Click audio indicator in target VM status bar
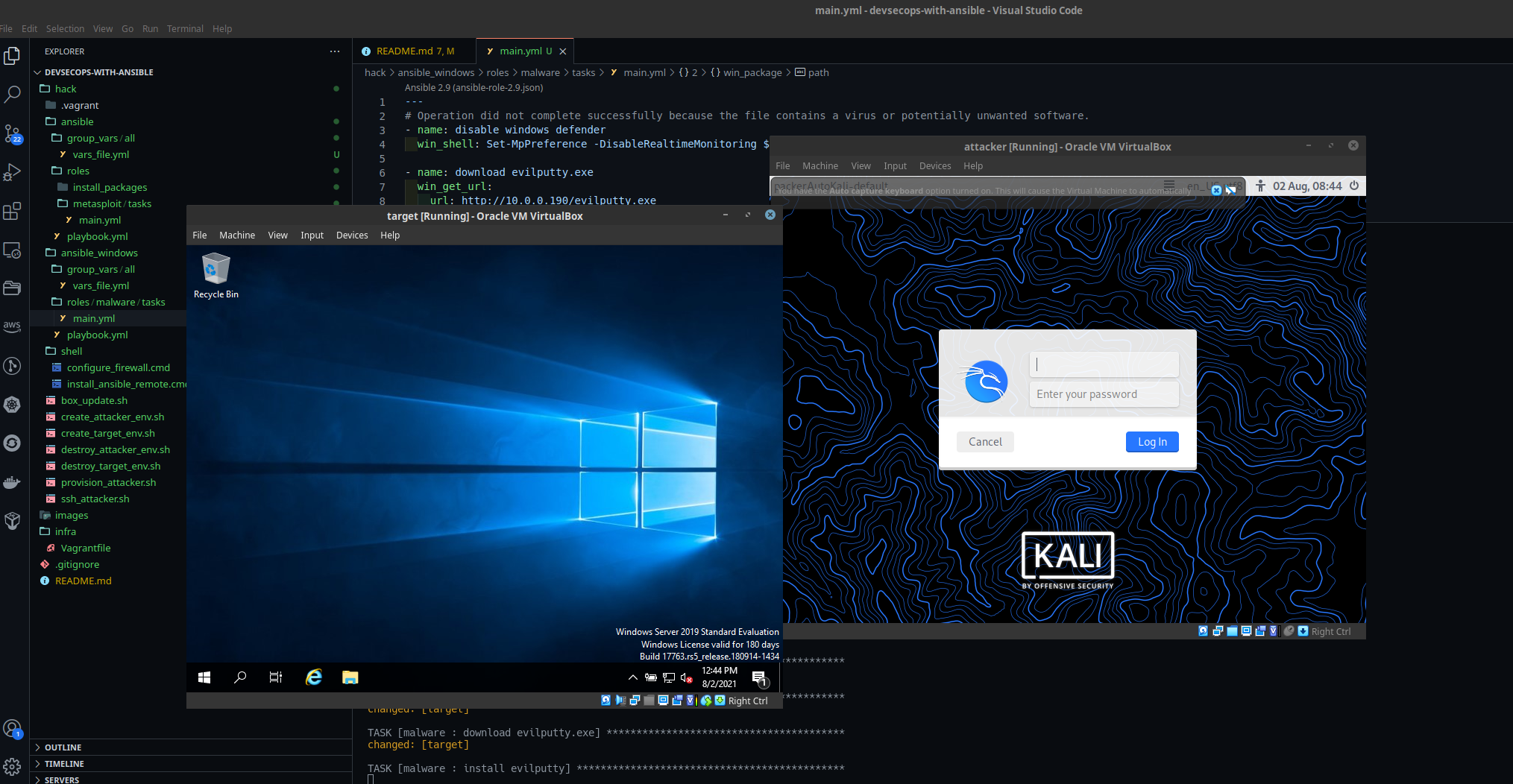This screenshot has height=784, width=1513. click(x=620, y=701)
